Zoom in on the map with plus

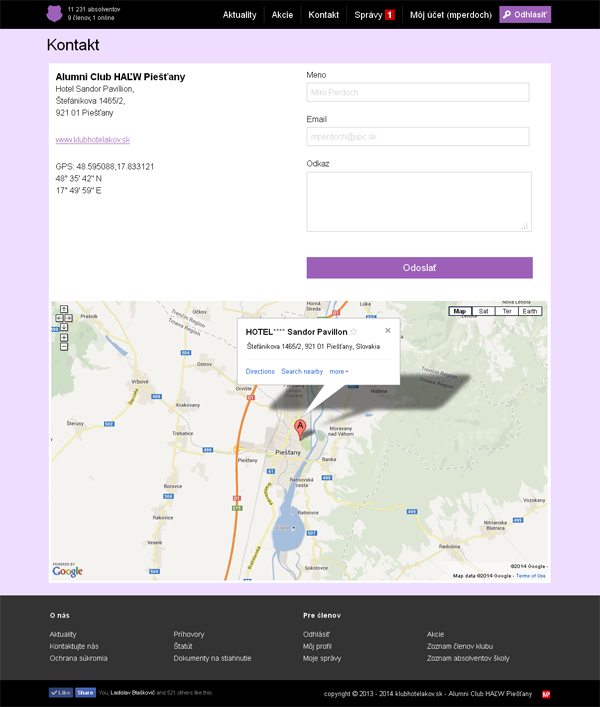[64, 338]
